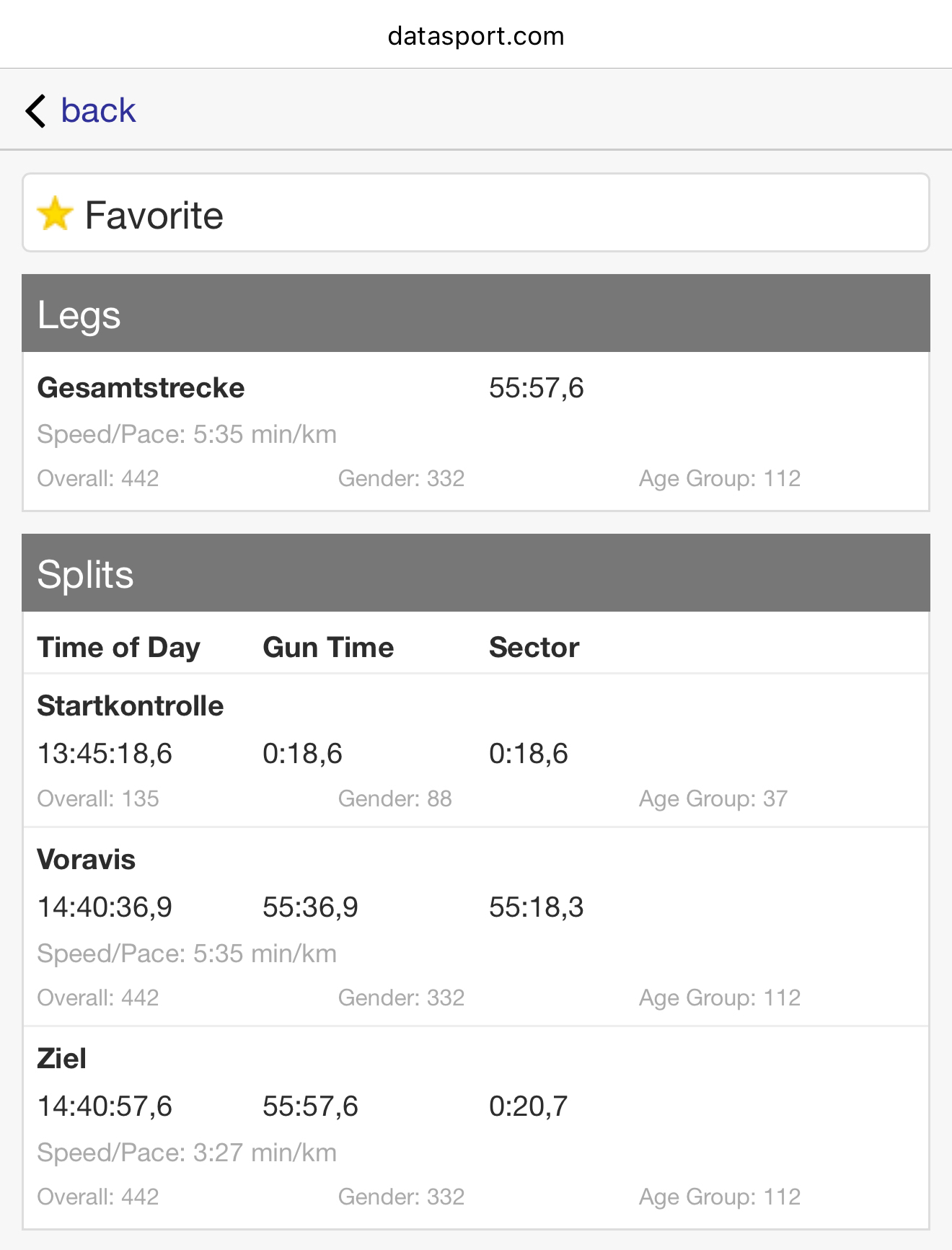Click the 3:27 min/km pace text

coord(265,1153)
